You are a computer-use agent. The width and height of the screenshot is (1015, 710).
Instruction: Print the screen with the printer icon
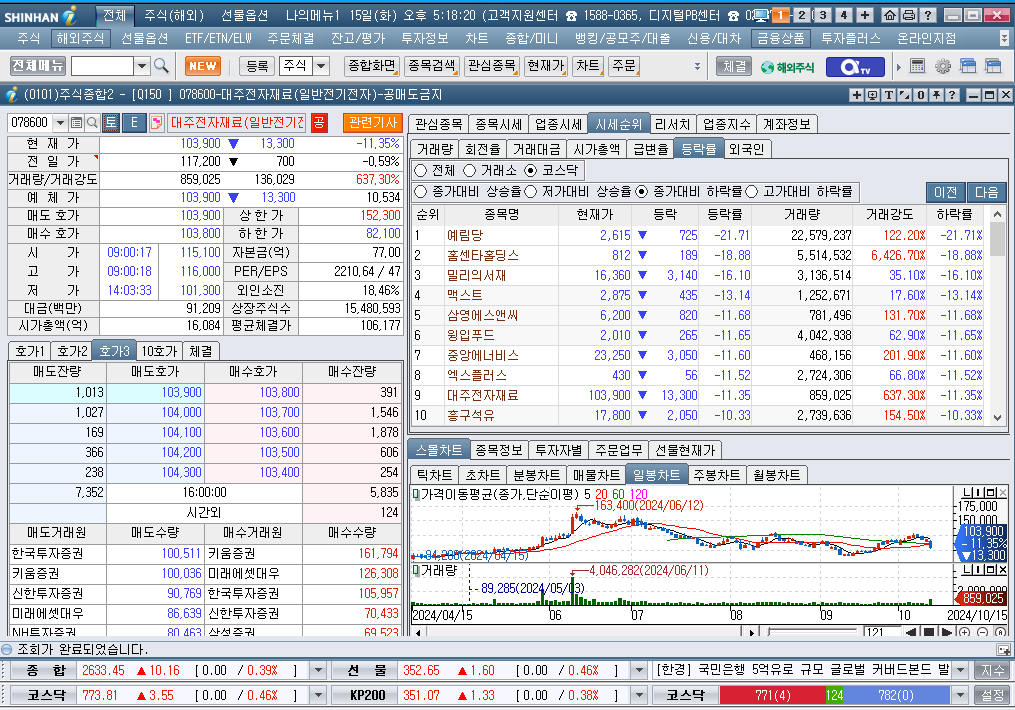(909, 15)
